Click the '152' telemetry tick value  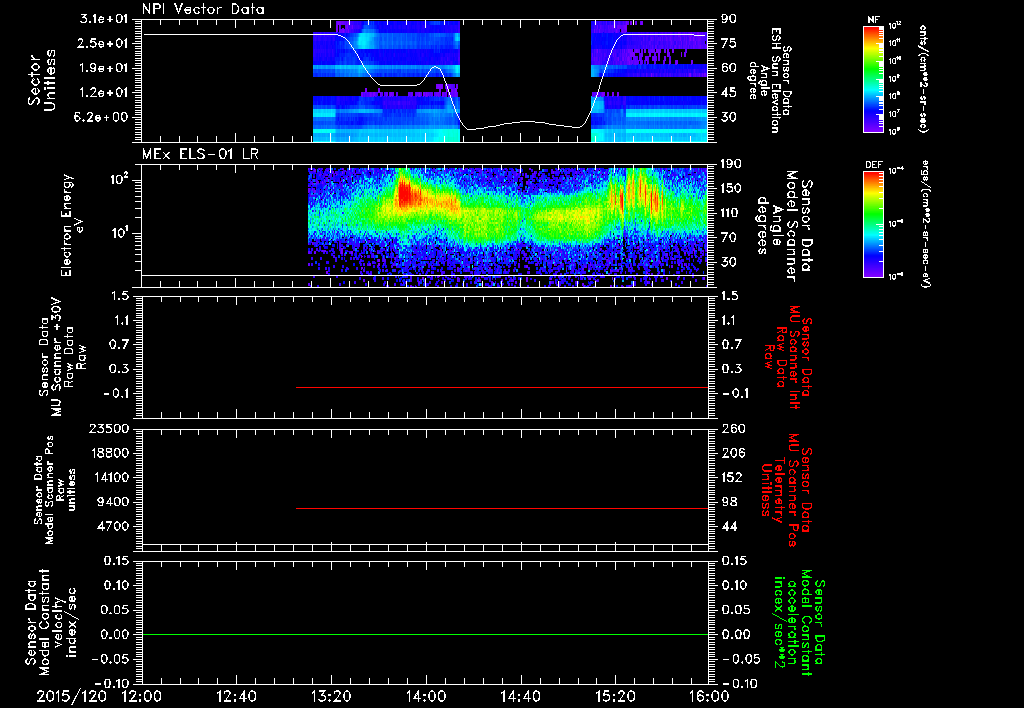[733, 477]
